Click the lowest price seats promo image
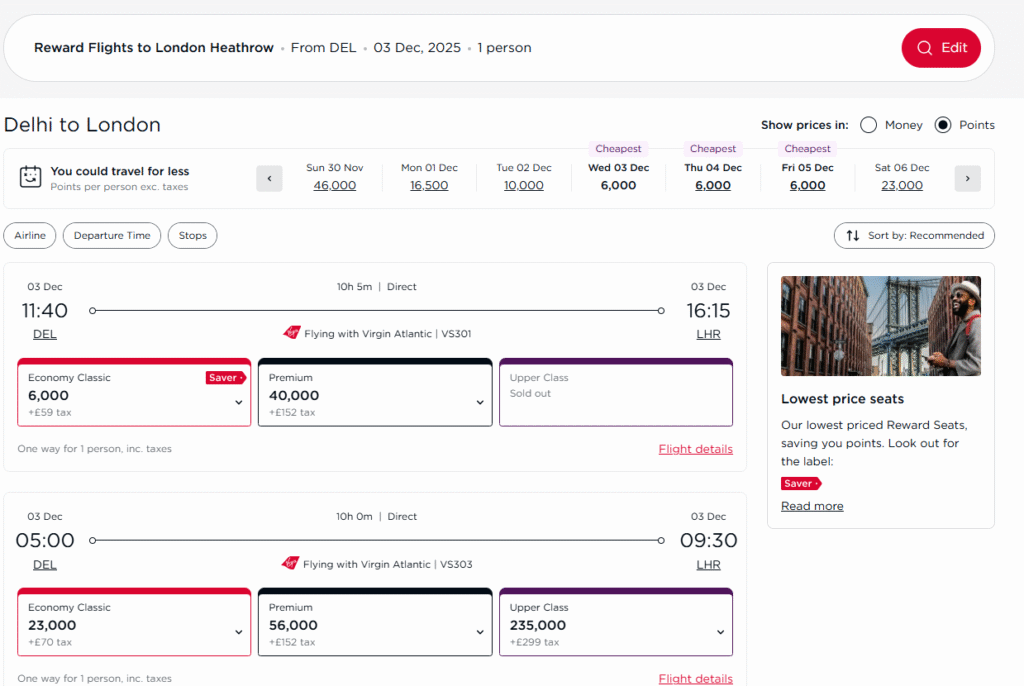Image resolution: width=1024 pixels, height=686 pixels. 880,326
